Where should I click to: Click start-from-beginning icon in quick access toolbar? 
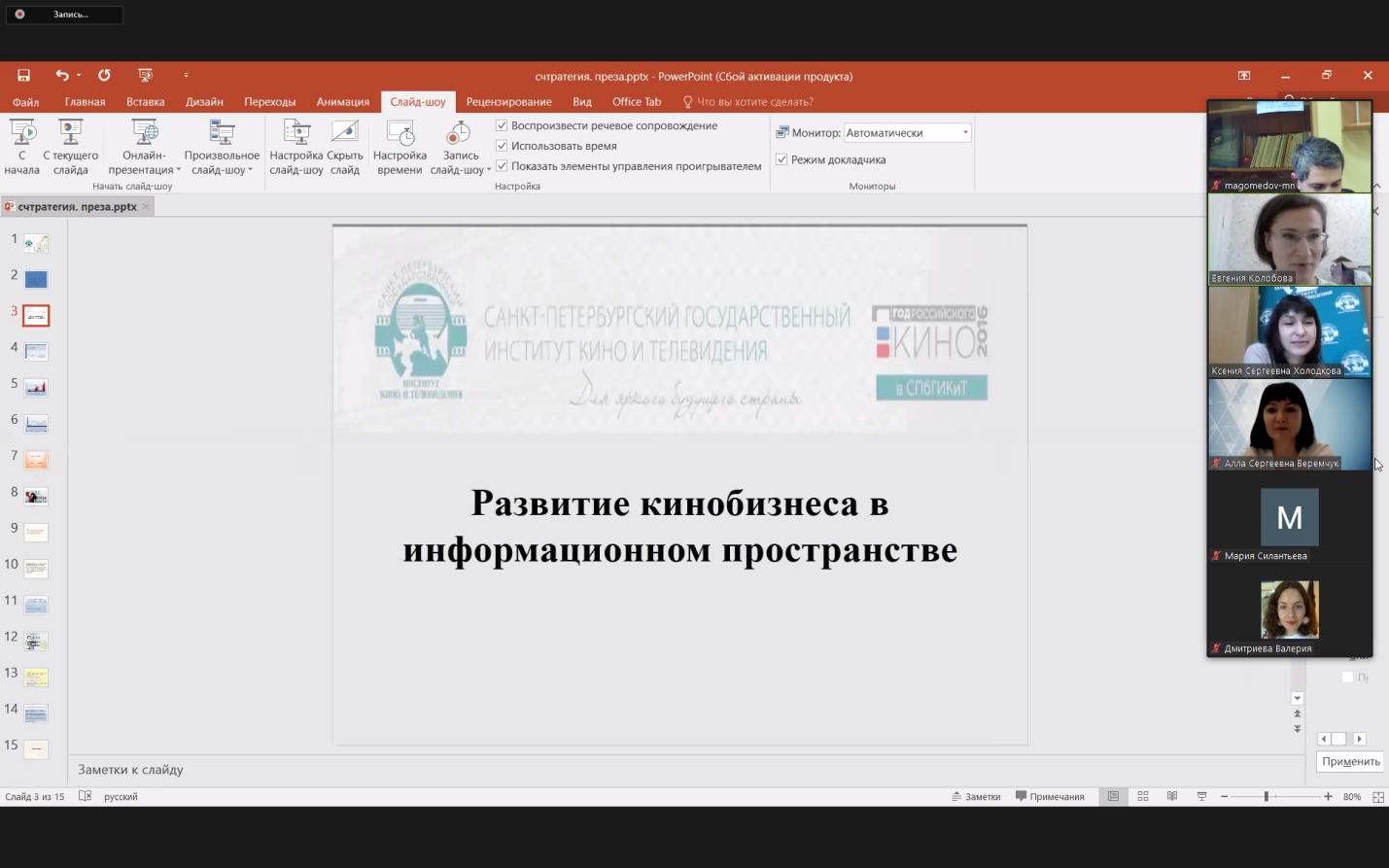(146, 75)
